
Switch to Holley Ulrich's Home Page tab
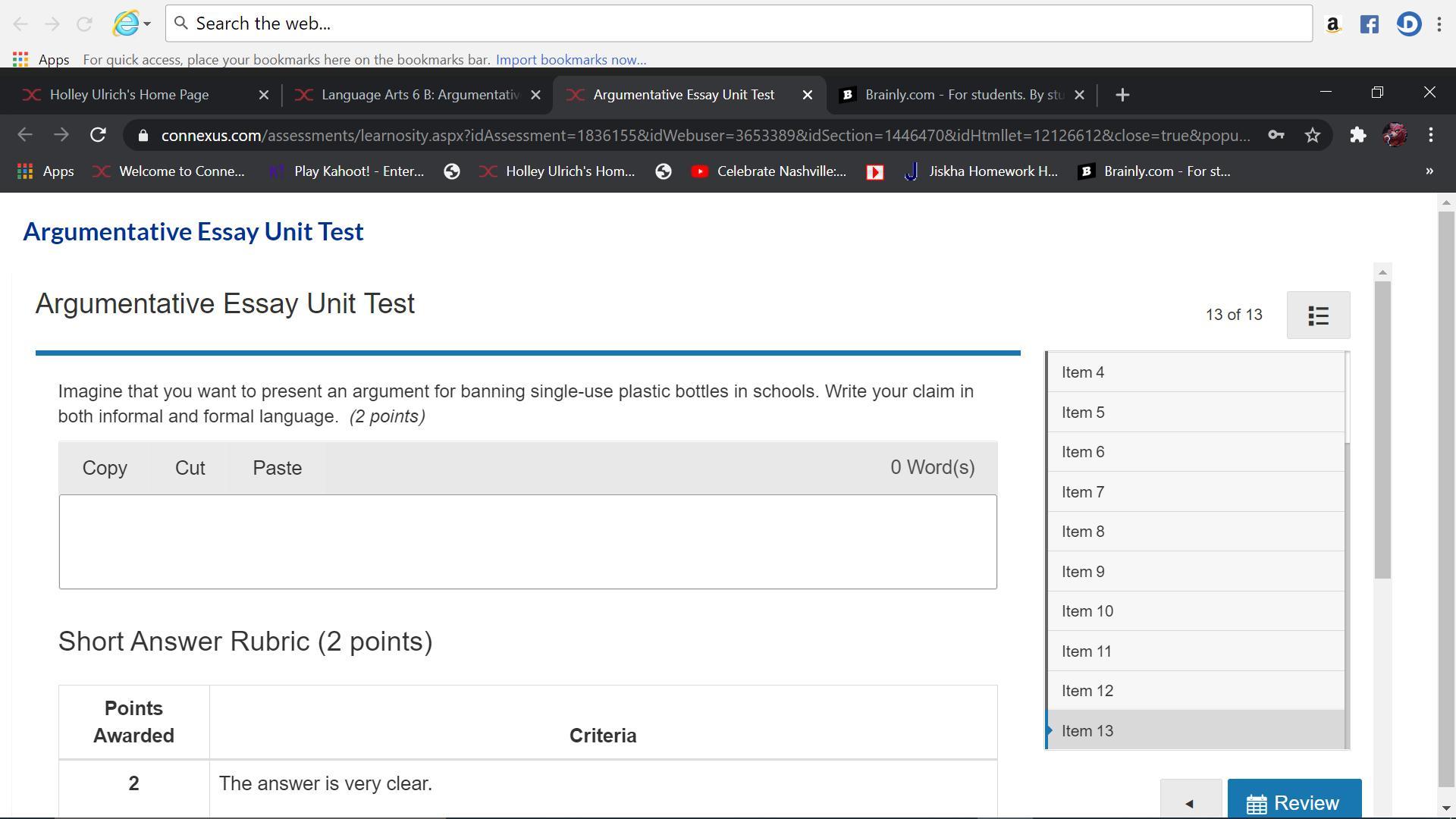(129, 95)
